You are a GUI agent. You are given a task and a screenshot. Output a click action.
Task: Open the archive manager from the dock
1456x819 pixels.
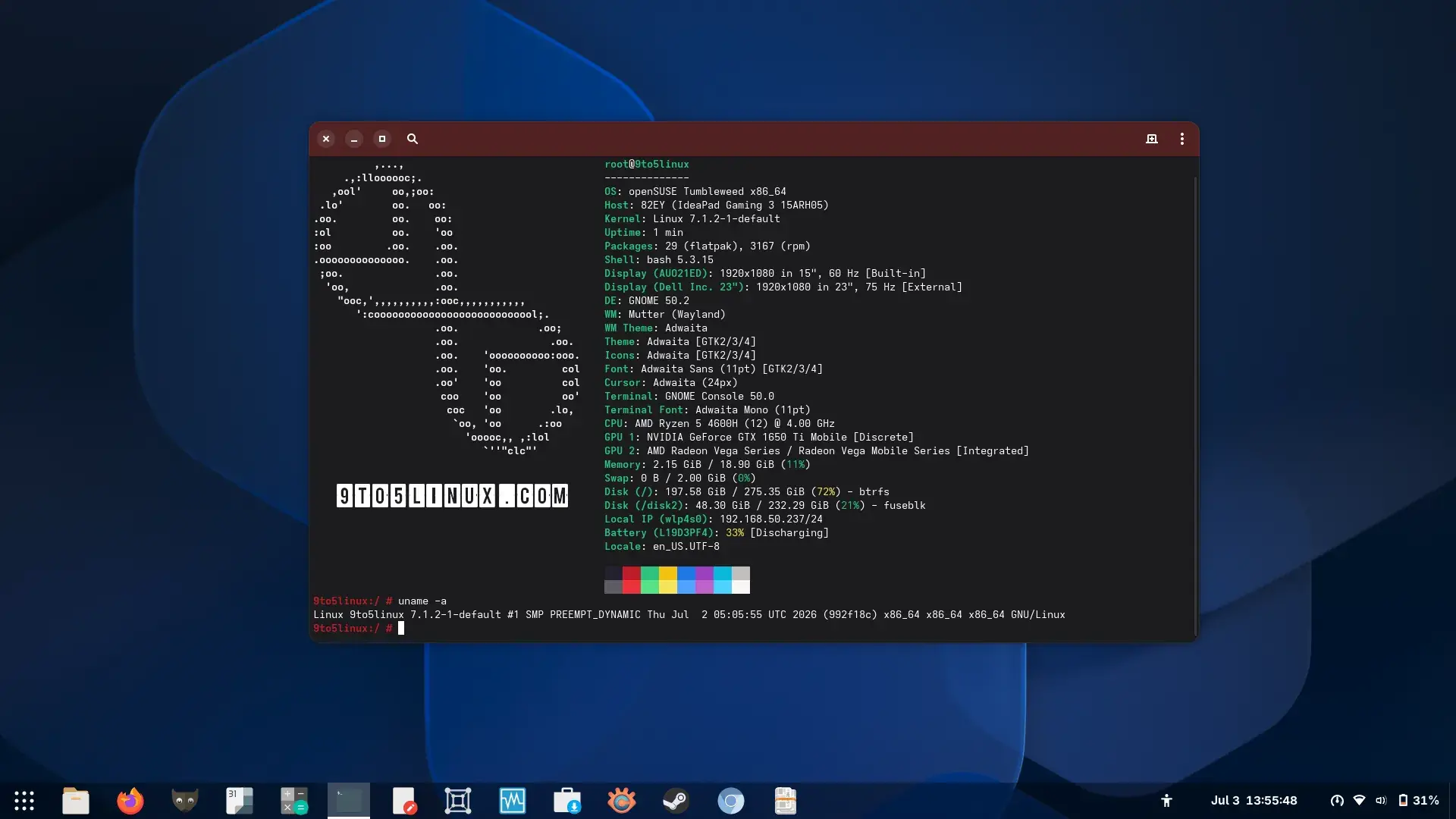[x=786, y=801]
